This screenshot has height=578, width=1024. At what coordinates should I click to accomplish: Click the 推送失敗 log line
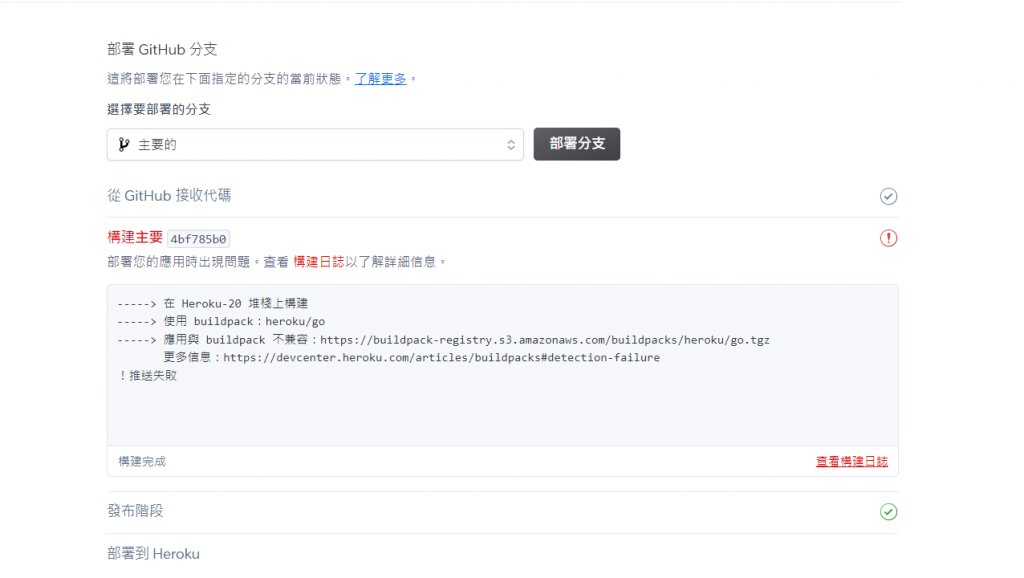(x=148, y=376)
